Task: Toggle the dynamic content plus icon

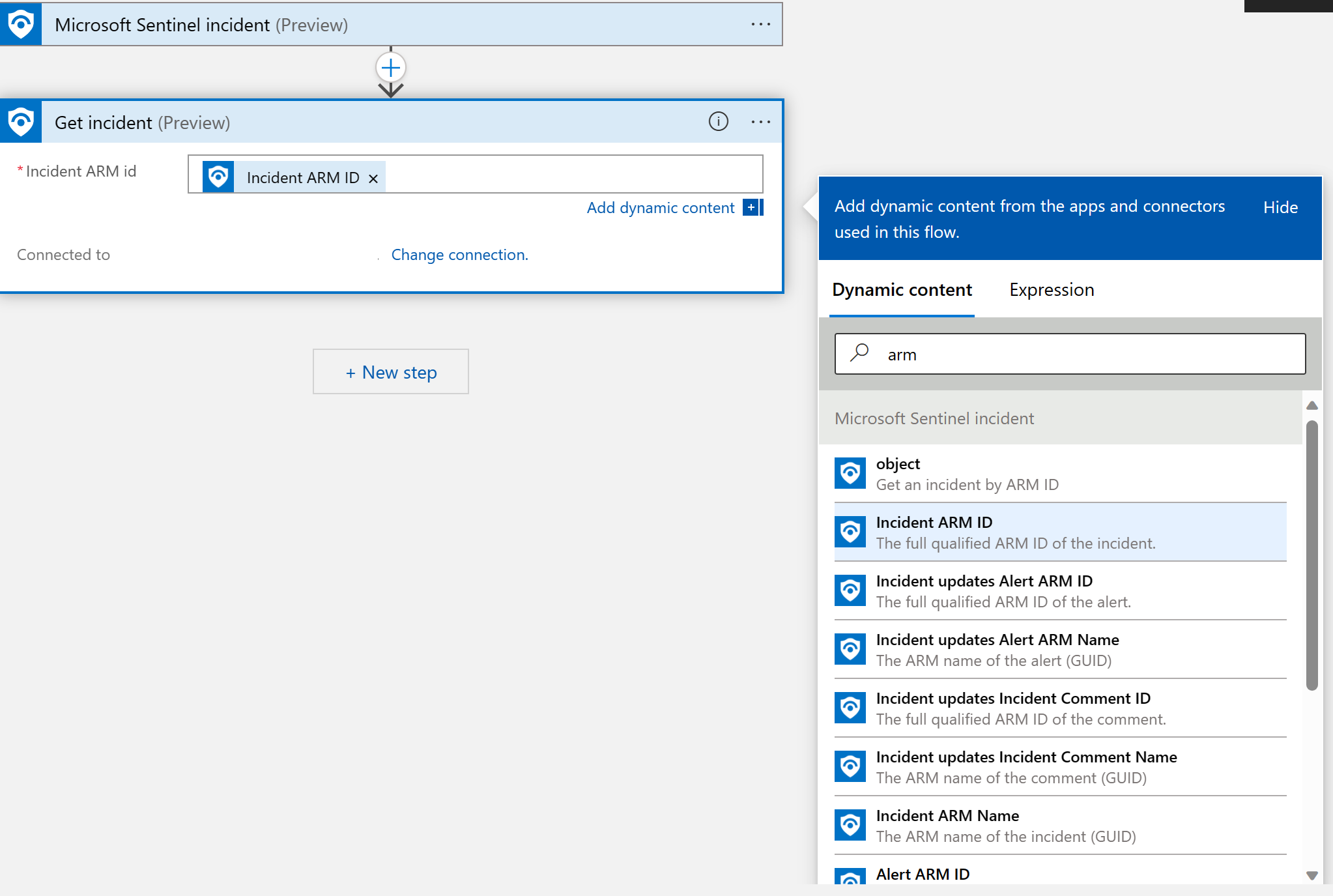Action: coord(752,207)
